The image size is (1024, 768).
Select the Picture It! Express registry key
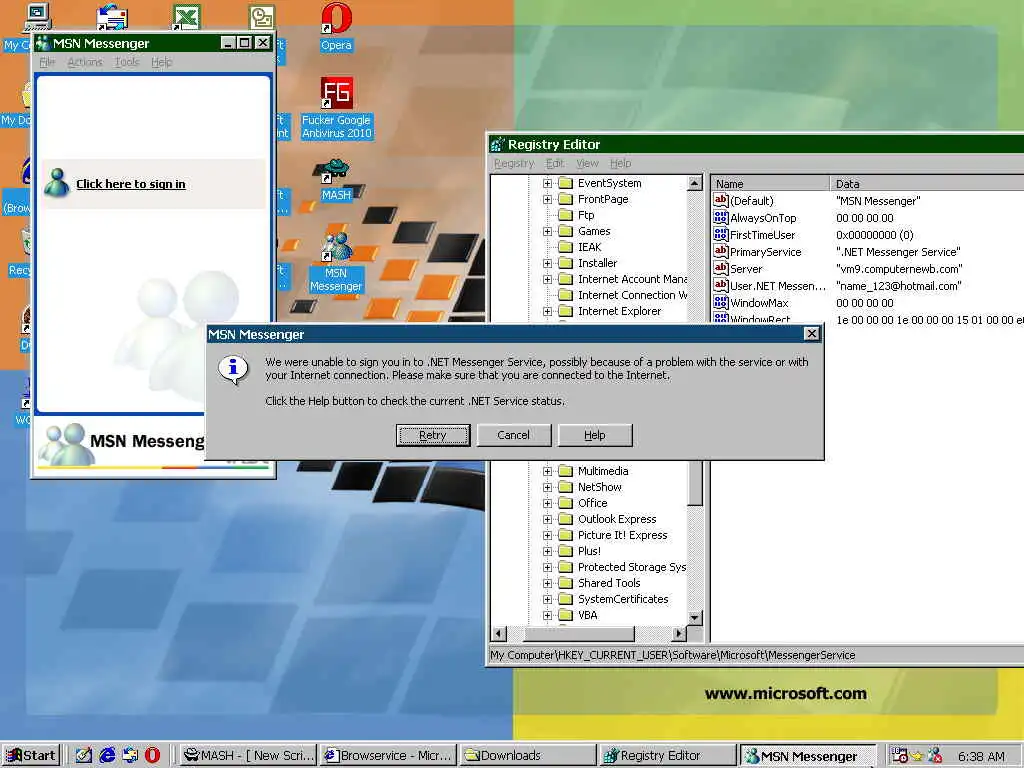(x=622, y=535)
